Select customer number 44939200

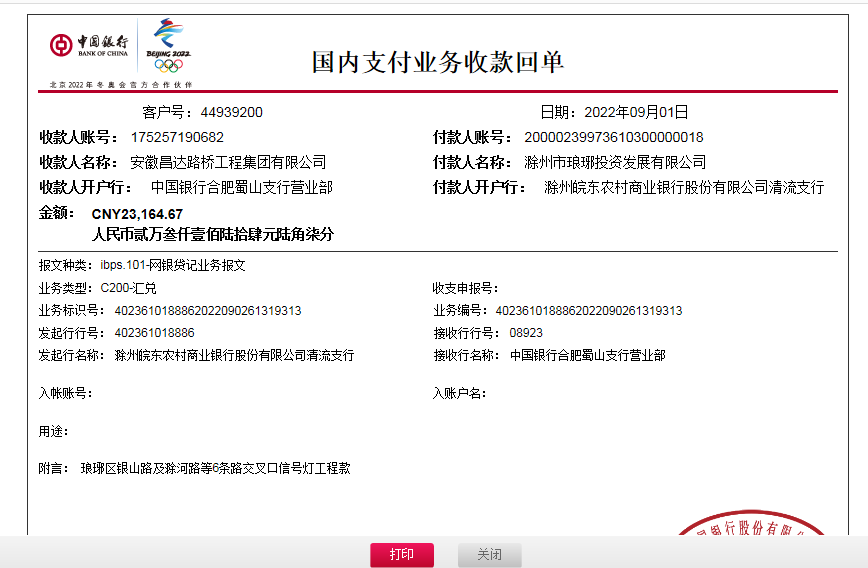(x=231, y=112)
